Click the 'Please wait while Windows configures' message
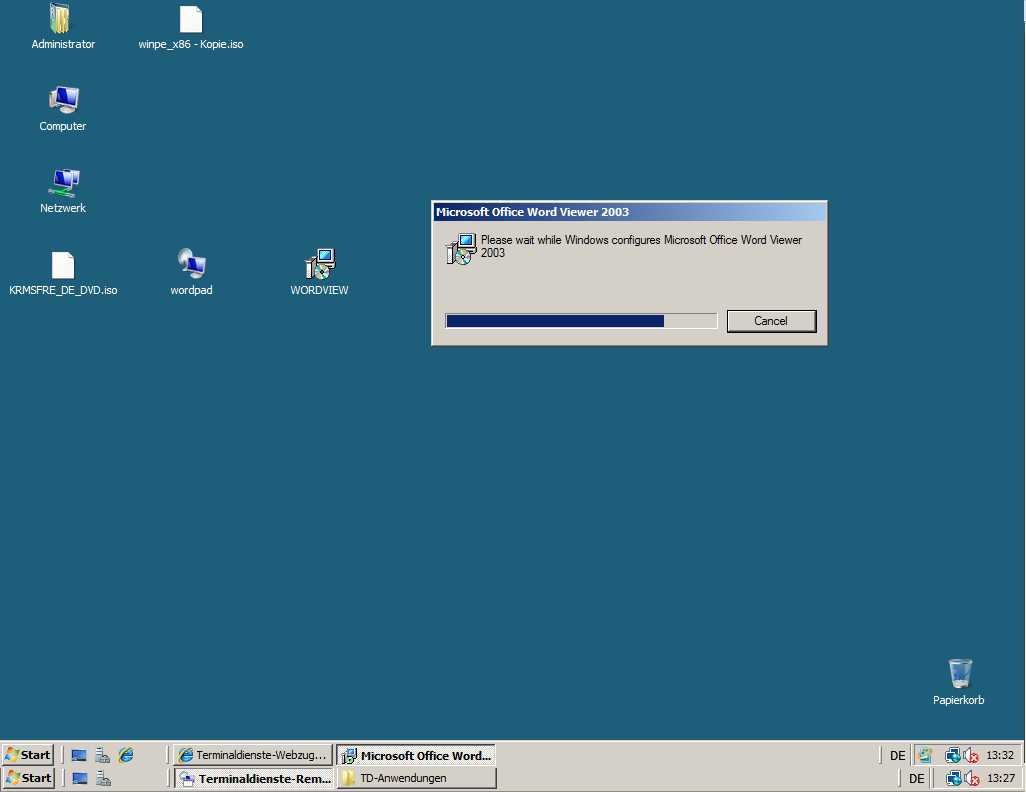 coord(641,246)
